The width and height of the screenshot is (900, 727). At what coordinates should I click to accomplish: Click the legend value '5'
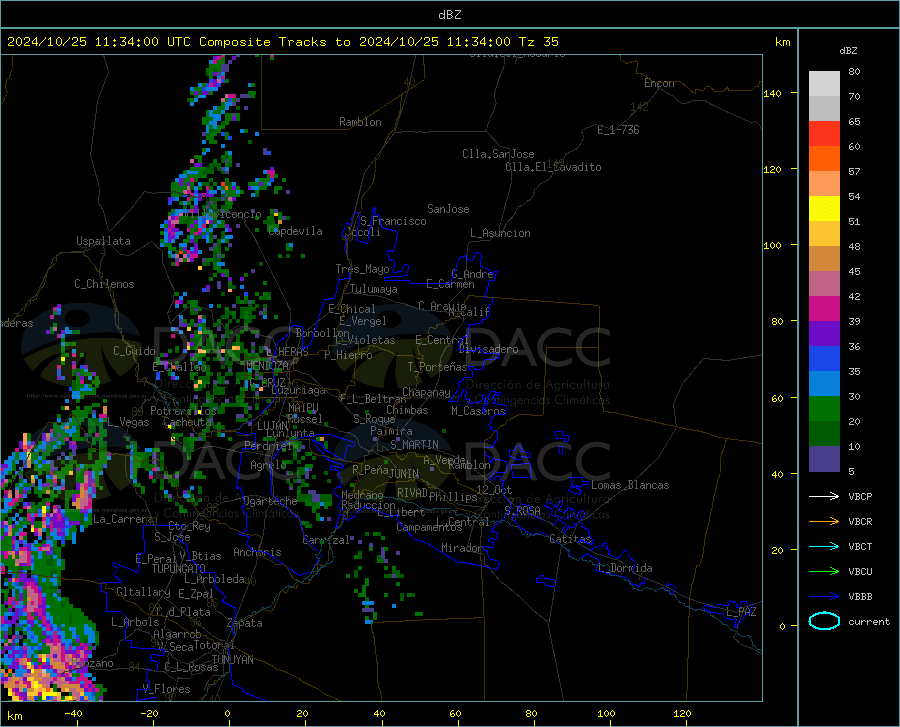click(x=851, y=472)
